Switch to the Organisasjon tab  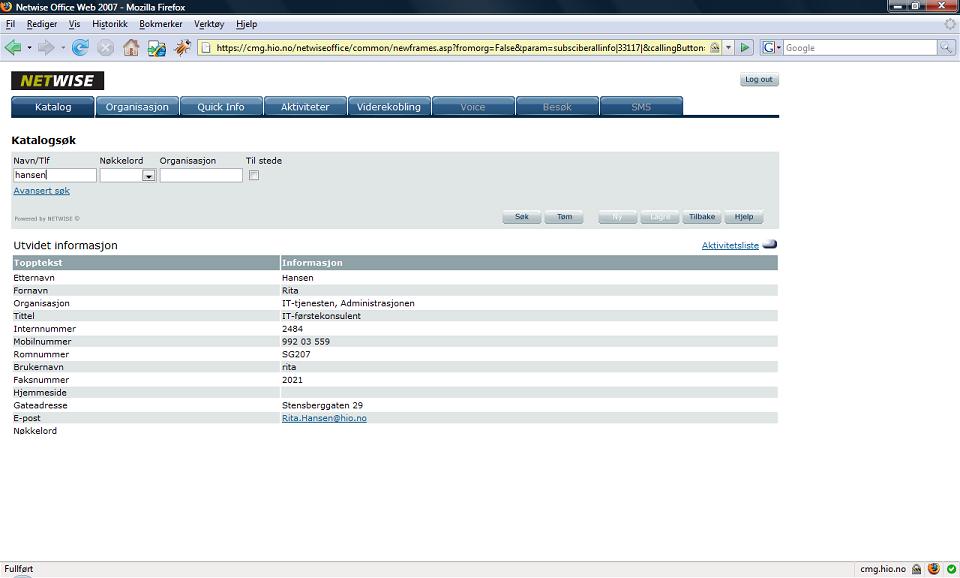(x=137, y=107)
